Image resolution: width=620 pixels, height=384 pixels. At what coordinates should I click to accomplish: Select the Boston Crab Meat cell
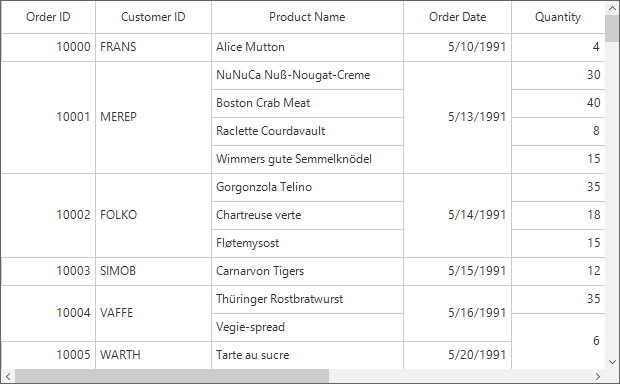point(307,103)
